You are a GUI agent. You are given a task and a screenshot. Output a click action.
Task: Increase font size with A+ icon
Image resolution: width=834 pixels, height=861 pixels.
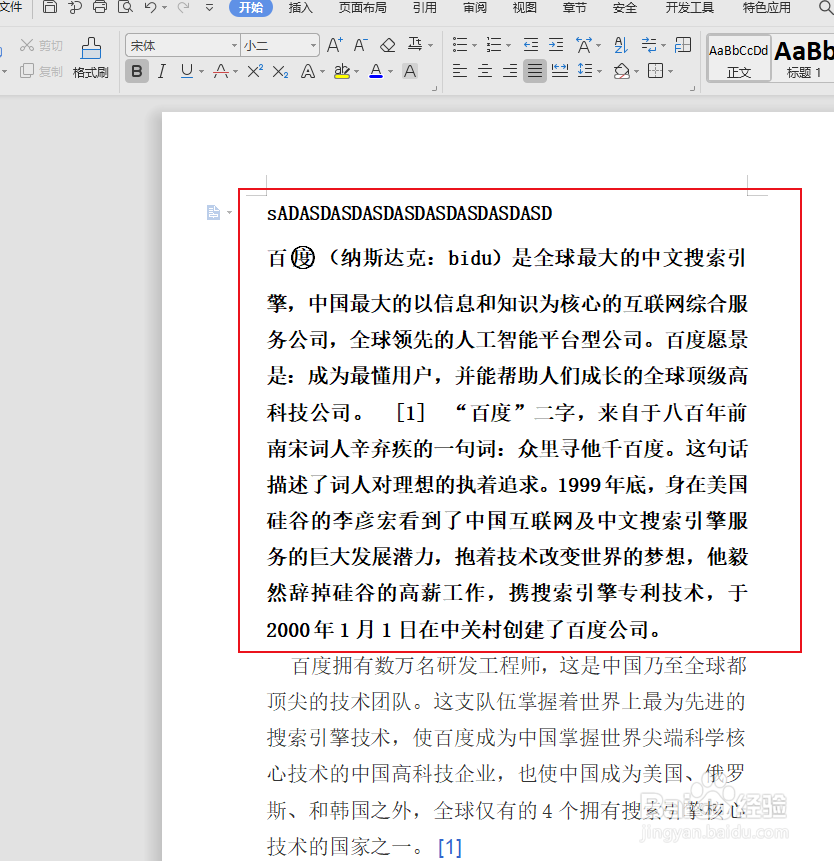(x=334, y=45)
